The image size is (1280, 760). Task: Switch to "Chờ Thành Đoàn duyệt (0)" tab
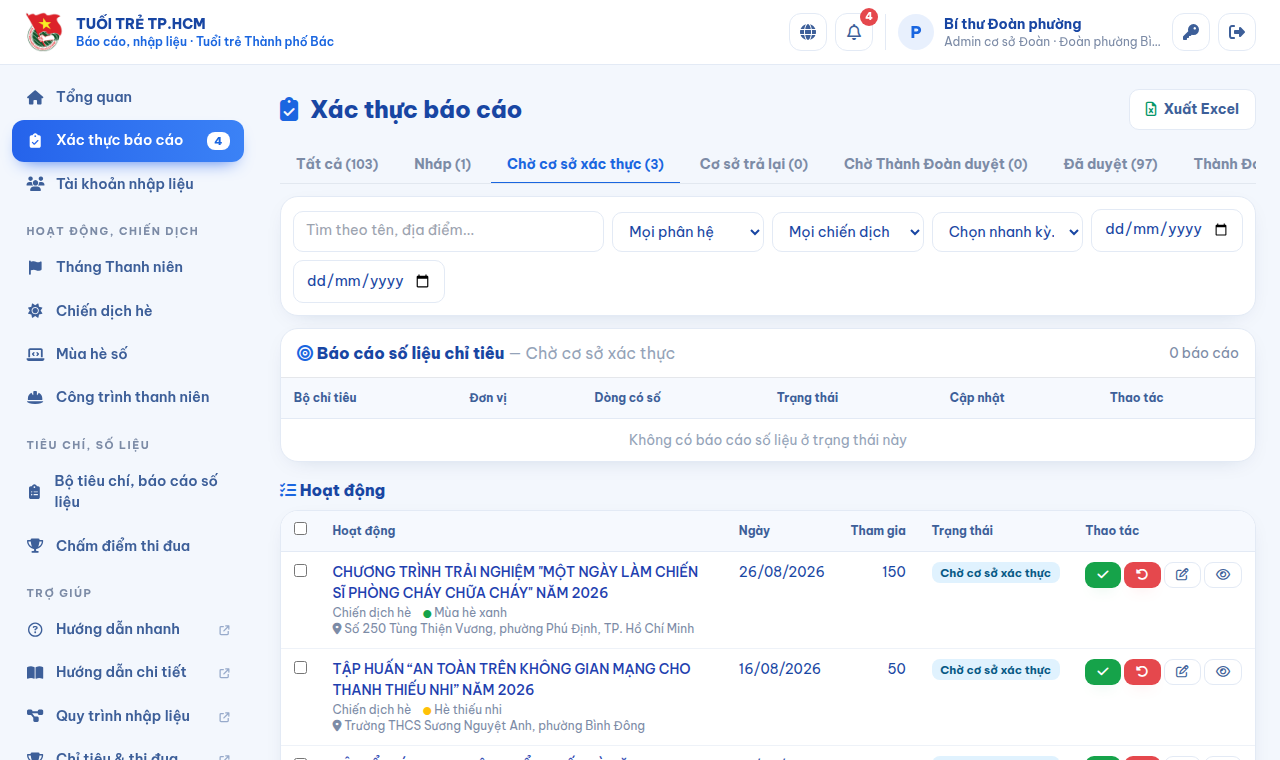pyautogui.click(x=936, y=164)
